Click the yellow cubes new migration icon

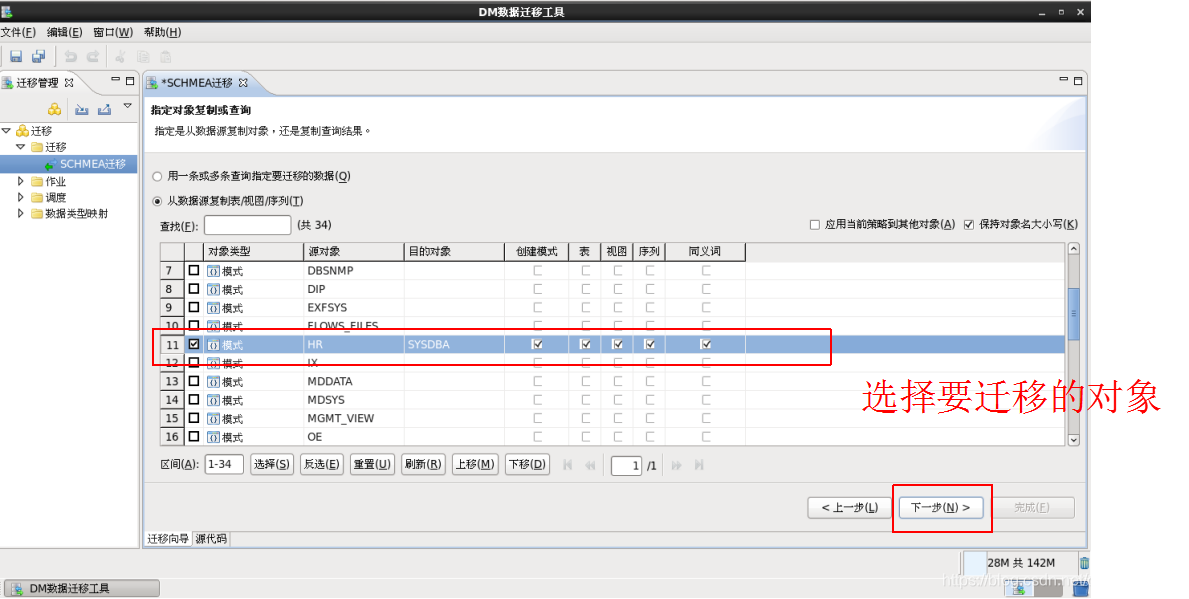[55, 109]
